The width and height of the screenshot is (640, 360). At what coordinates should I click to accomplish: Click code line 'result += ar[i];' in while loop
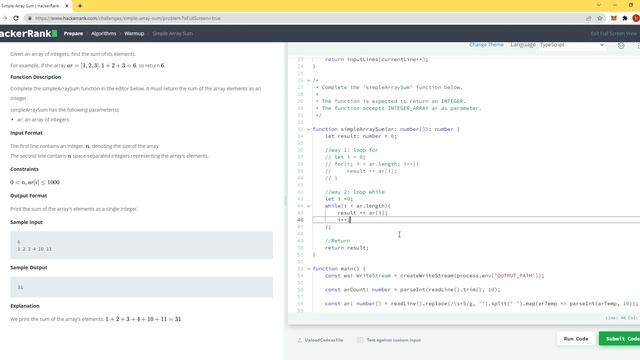click(x=362, y=213)
